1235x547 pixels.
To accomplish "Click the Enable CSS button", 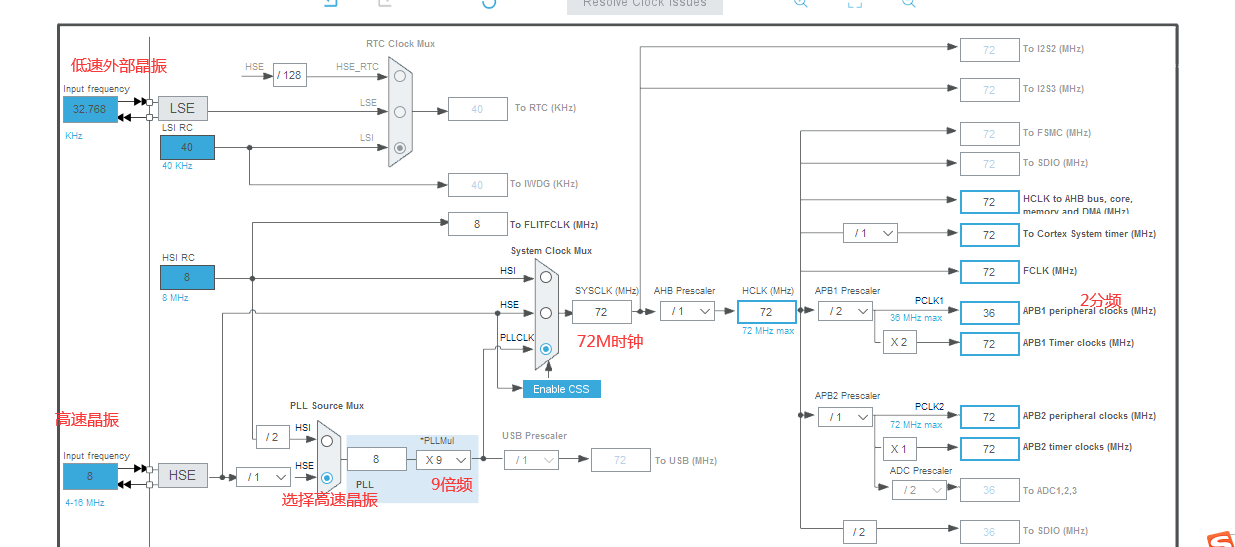I will pos(562,389).
